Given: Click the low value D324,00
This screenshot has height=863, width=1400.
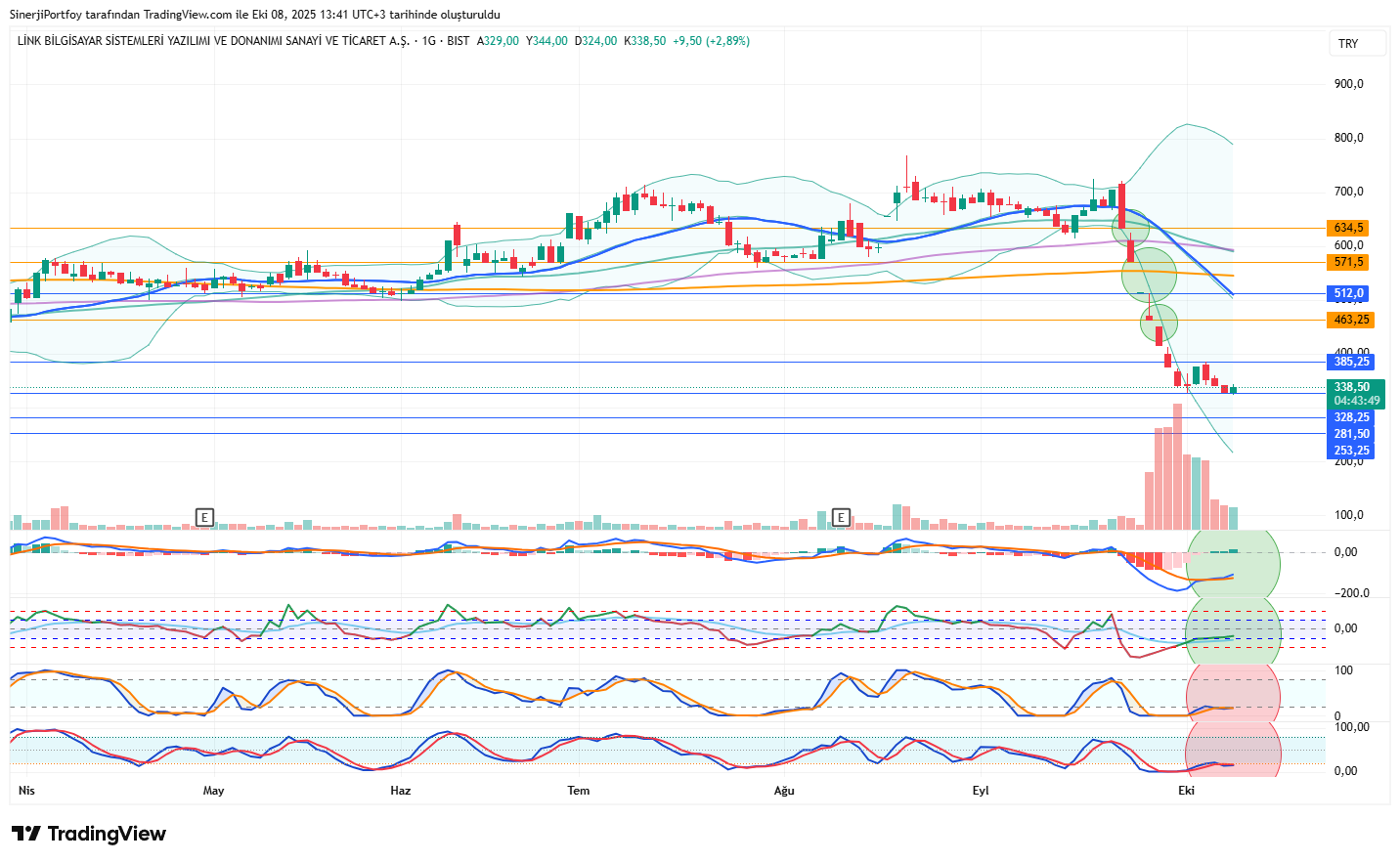Looking at the screenshot, I should [x=595, y=41].
